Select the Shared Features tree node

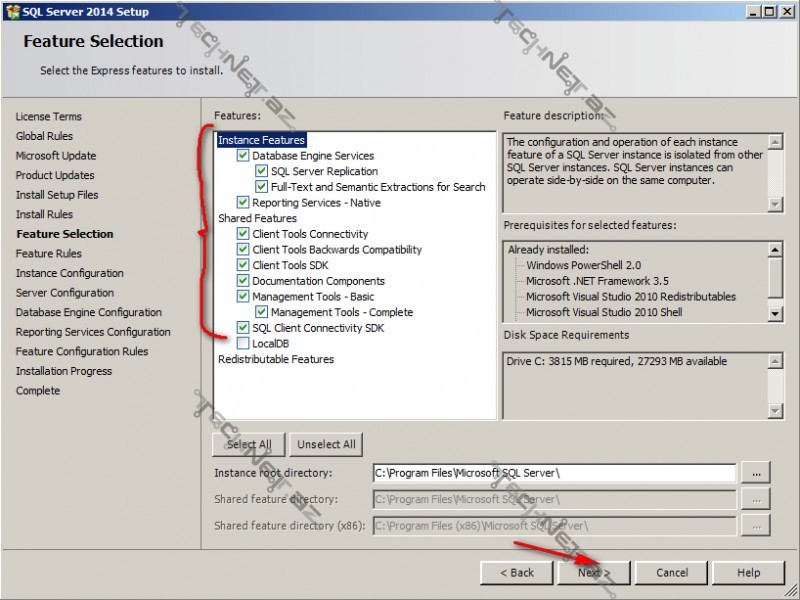tap(257, 218)
